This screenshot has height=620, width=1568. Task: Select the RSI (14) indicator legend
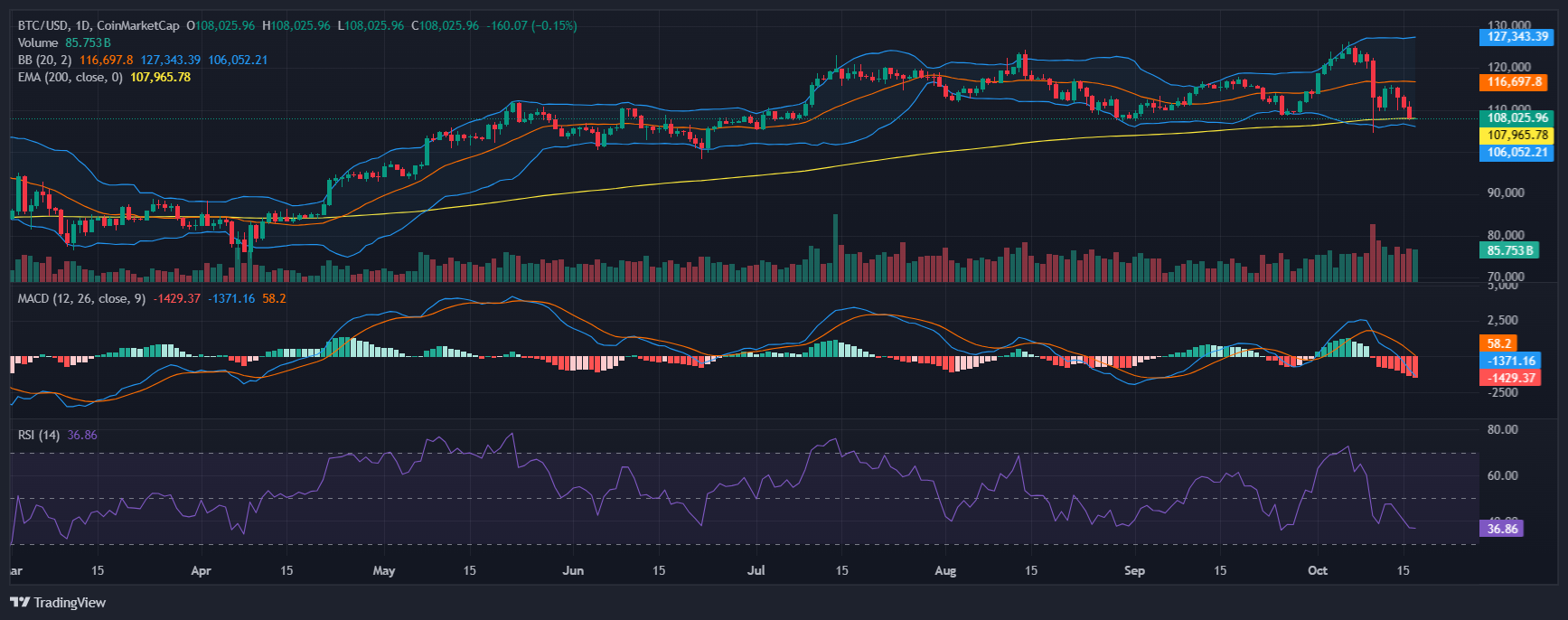[x=39, y=435]
